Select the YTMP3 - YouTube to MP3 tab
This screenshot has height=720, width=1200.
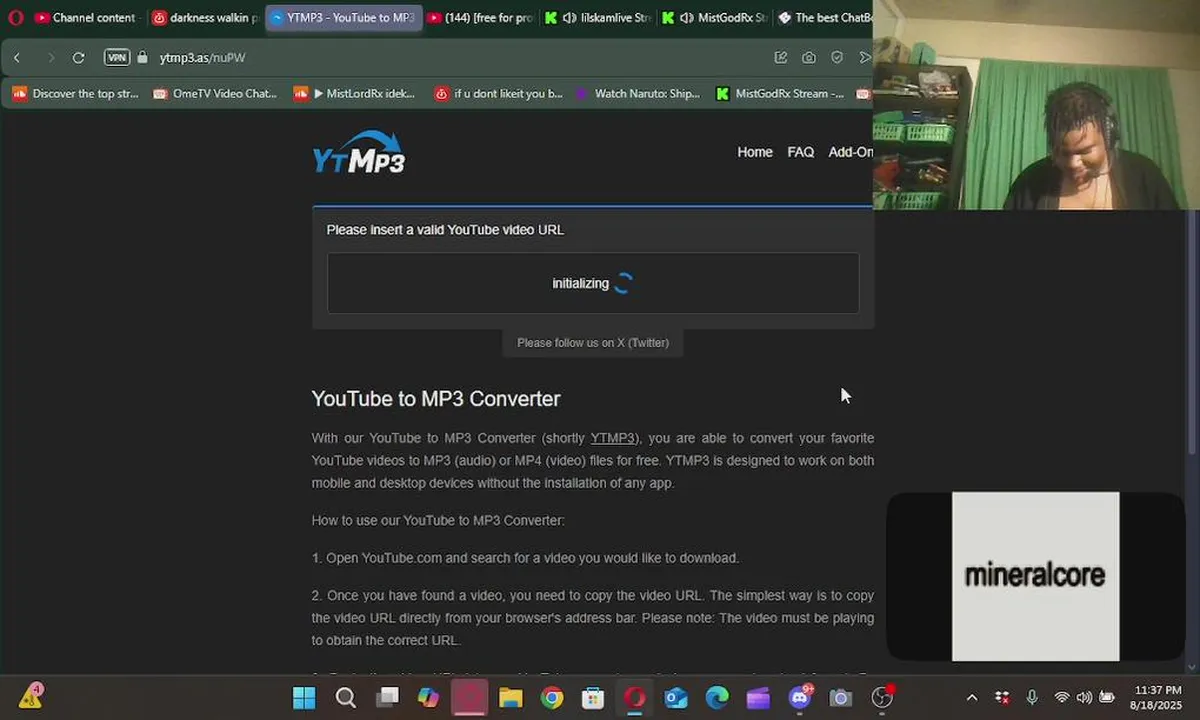coord(344,18)
